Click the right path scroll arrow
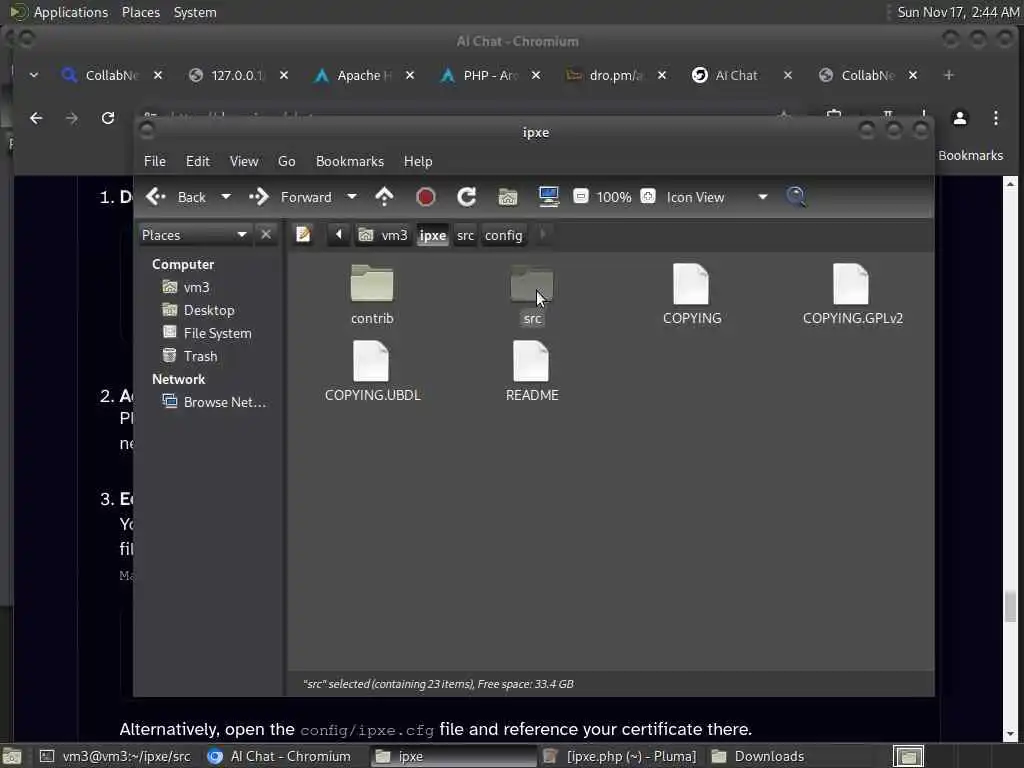Viewport: 1024px width, 768px height. coord(543,234)
